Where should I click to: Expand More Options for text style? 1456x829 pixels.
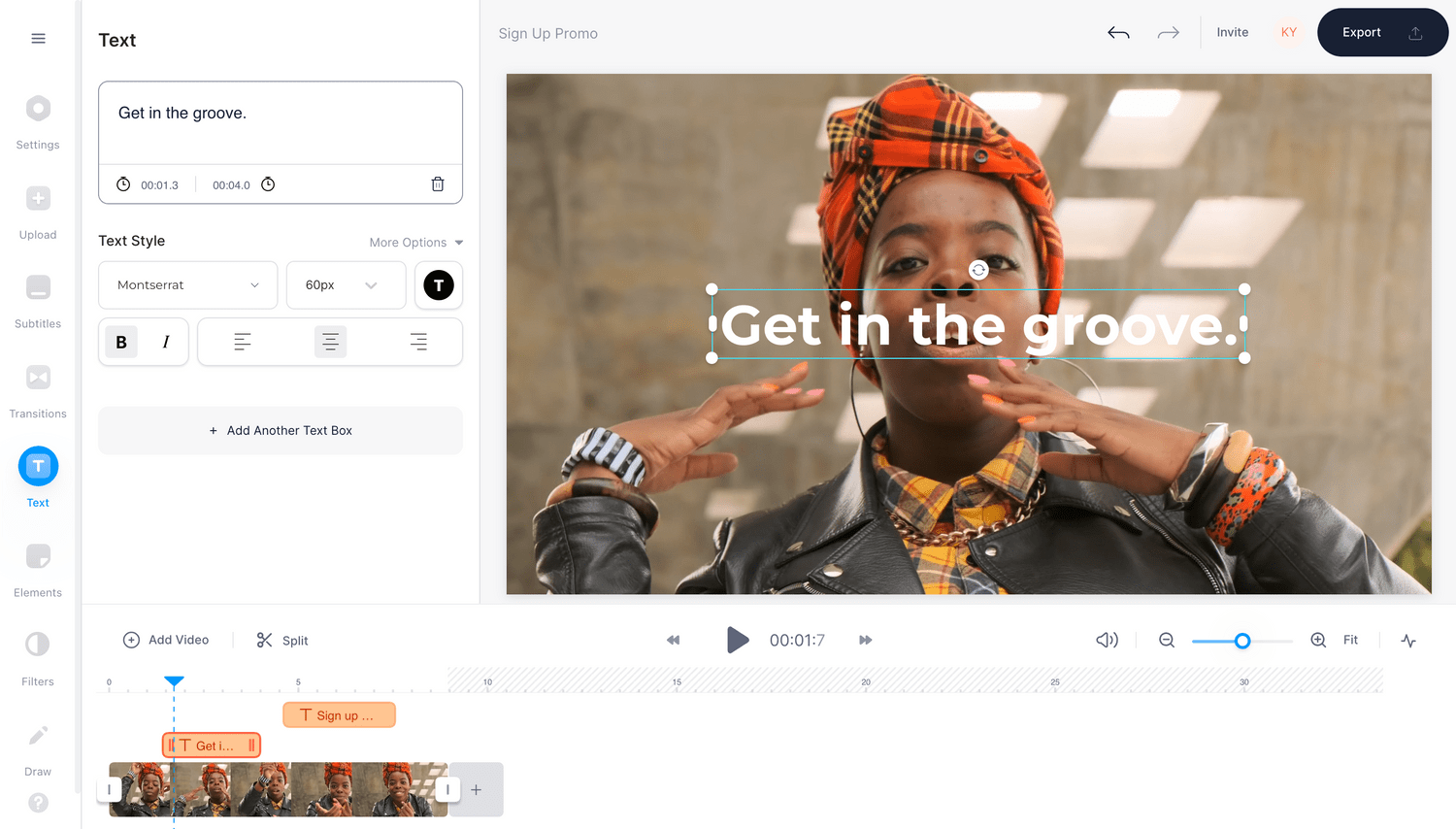pos(415,242)
